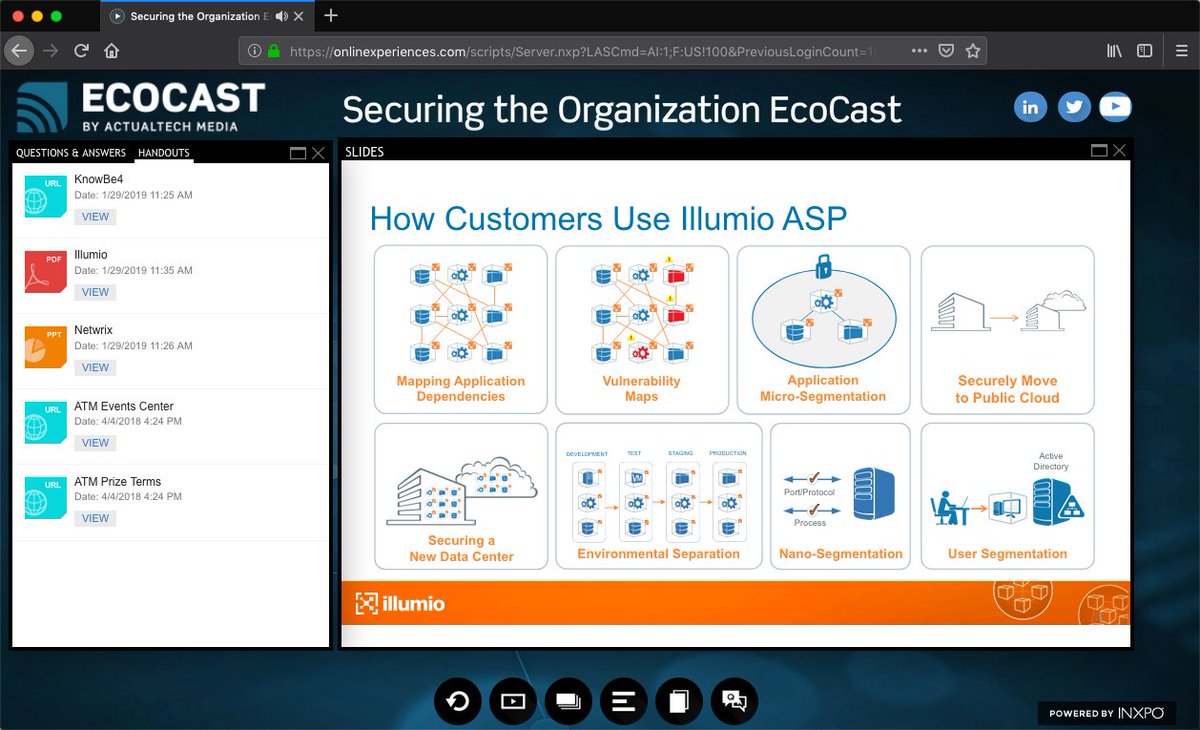Open the YouTube social link
The image size is (1200, 730).
coord(1115,106)
